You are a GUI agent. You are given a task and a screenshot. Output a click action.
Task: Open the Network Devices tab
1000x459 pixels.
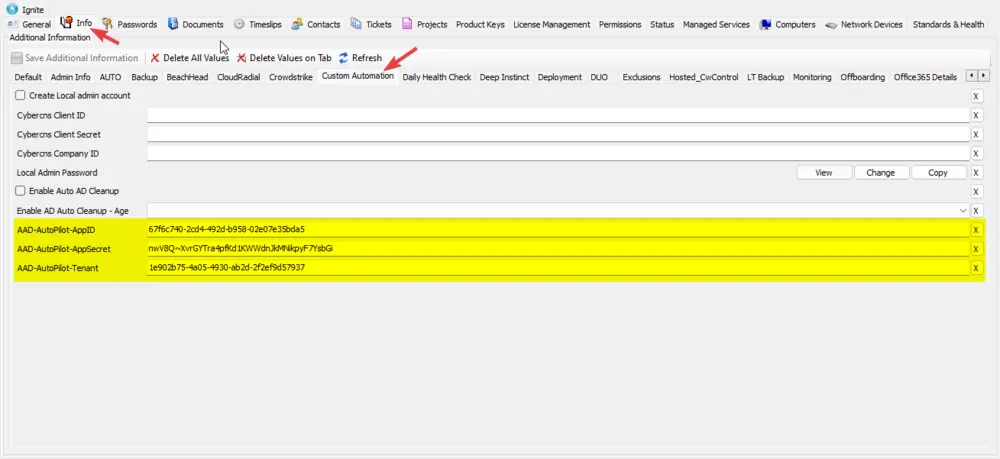[x=864, y=24]
